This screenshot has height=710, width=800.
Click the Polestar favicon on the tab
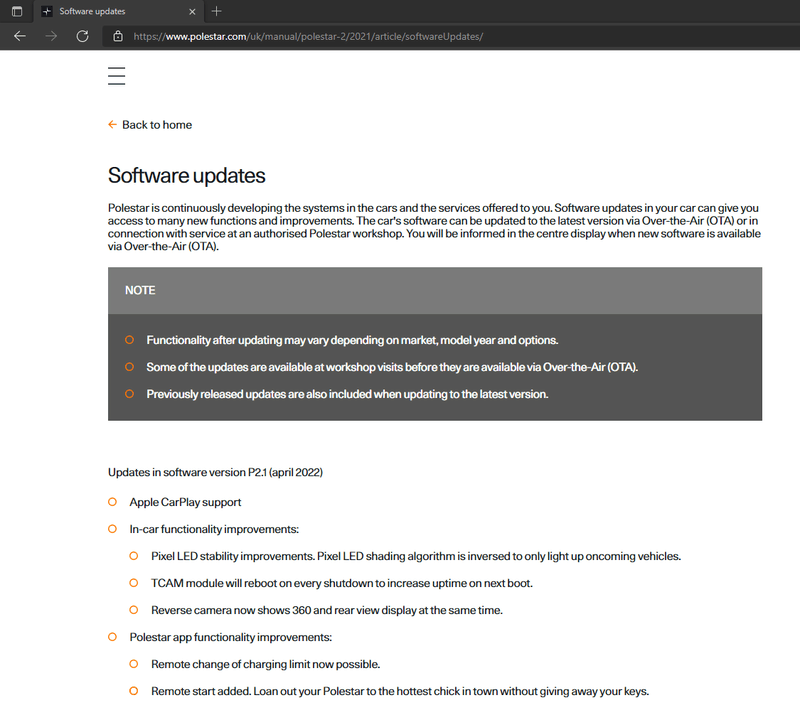point(47,11)
